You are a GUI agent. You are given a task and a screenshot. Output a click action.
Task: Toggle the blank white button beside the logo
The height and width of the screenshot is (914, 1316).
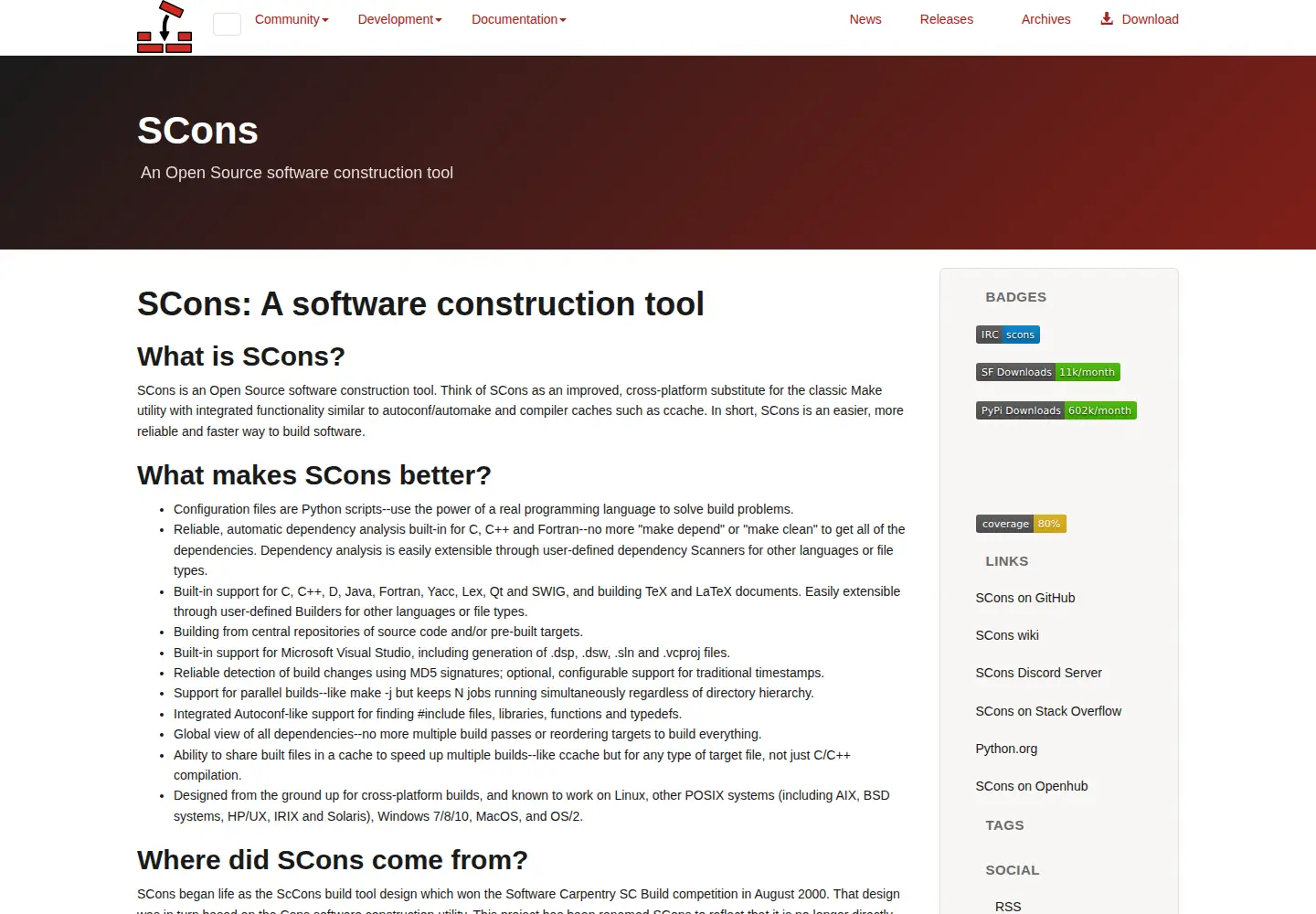pyautogui.click(x=227, y=24)
